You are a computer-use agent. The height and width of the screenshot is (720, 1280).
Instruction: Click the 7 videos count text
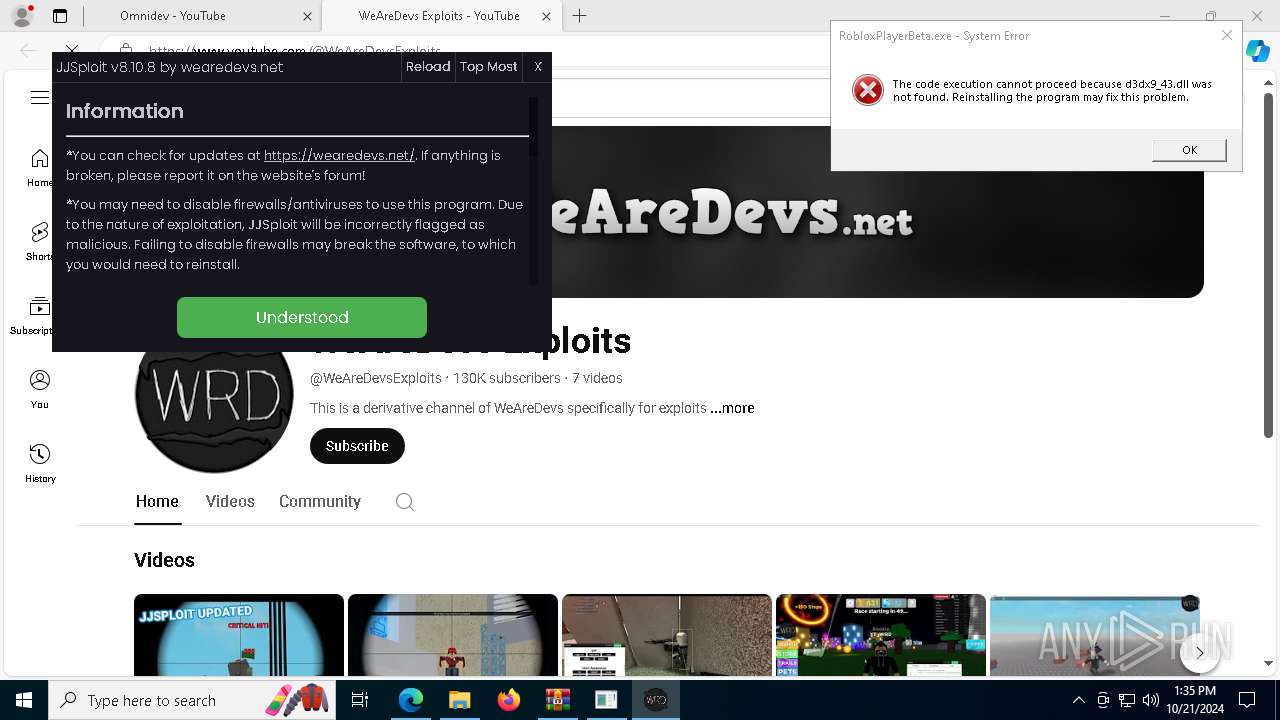click(597, 378)
